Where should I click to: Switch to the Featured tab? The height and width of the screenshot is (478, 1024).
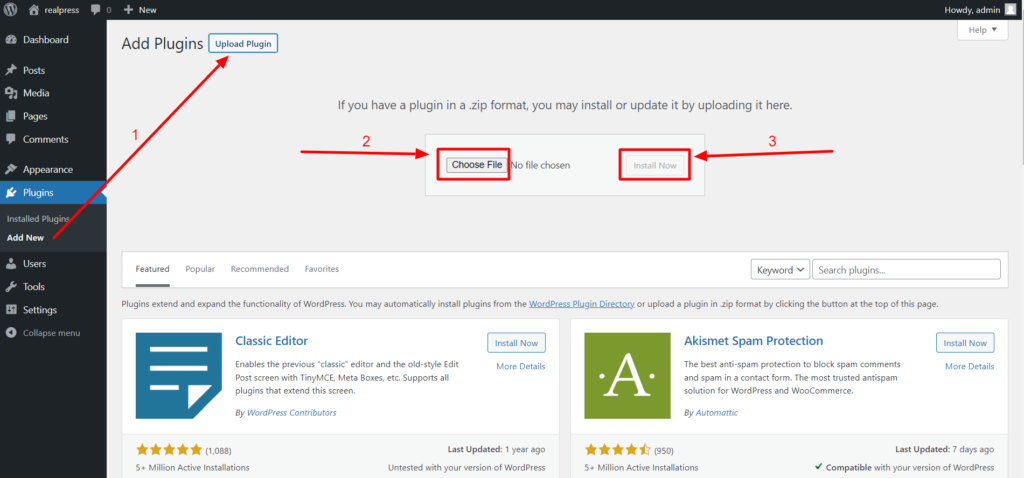tap(152, 269)
